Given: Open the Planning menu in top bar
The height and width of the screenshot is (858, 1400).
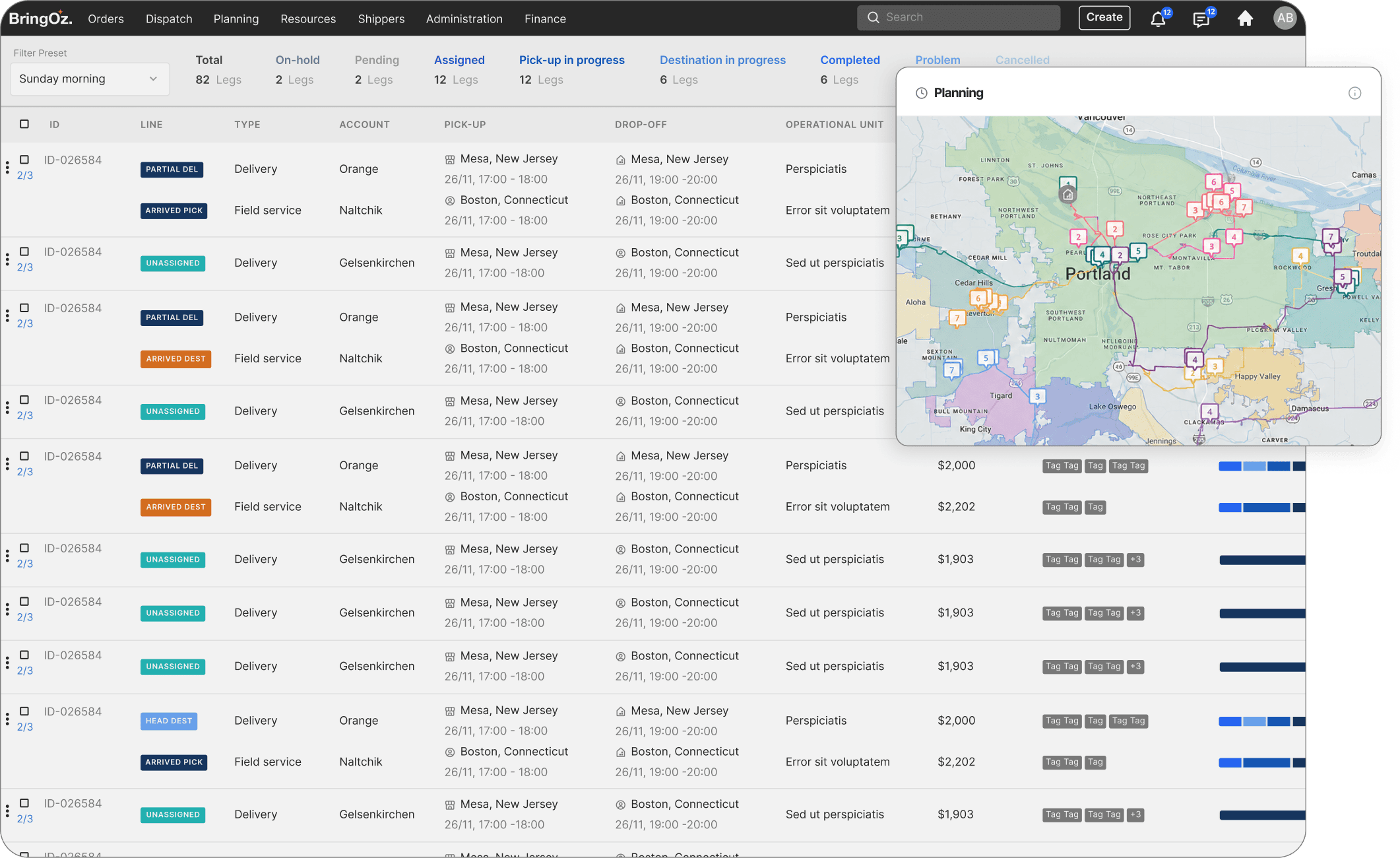Looking at the screenshot, I should point(236,19).
